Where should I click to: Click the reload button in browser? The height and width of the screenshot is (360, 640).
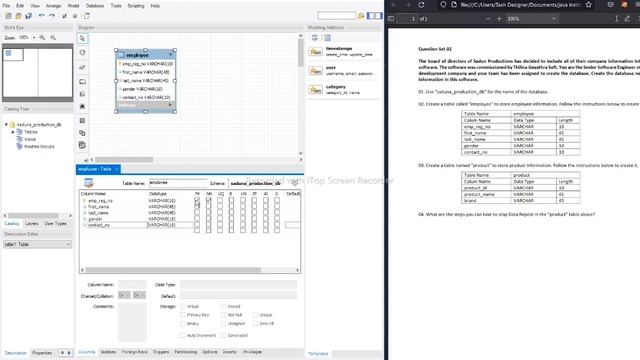(x=421, y=5)
